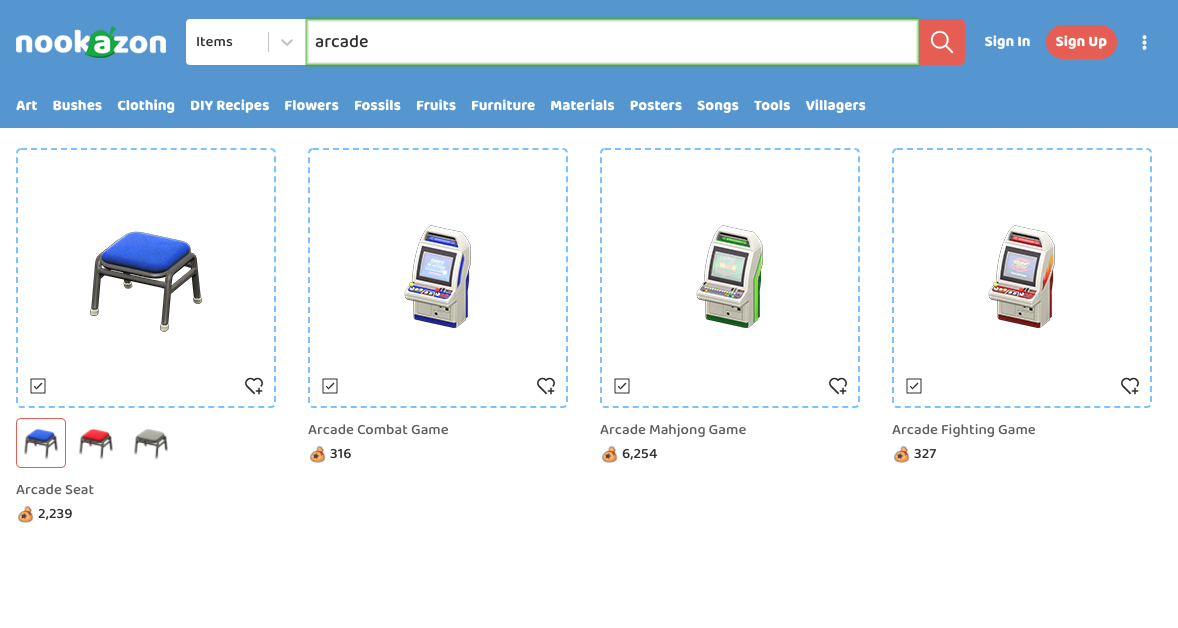Click the search magnifying glass icon
The image size is (1178, 628).
(x=940, y=42)
